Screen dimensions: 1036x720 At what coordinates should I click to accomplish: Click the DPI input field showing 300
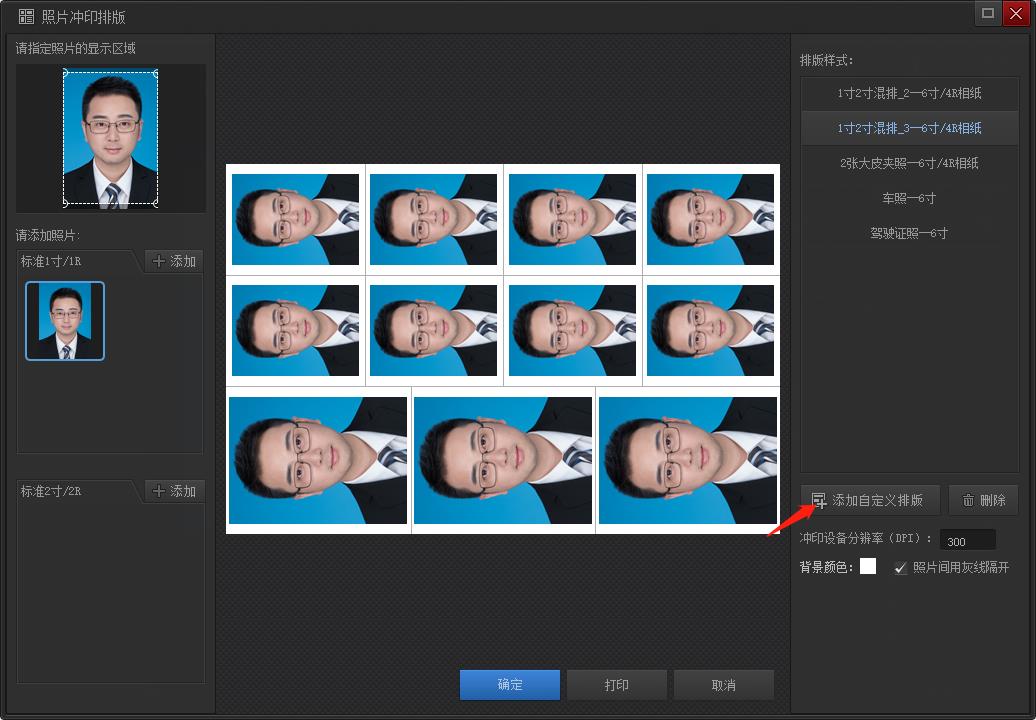(967, 541)
